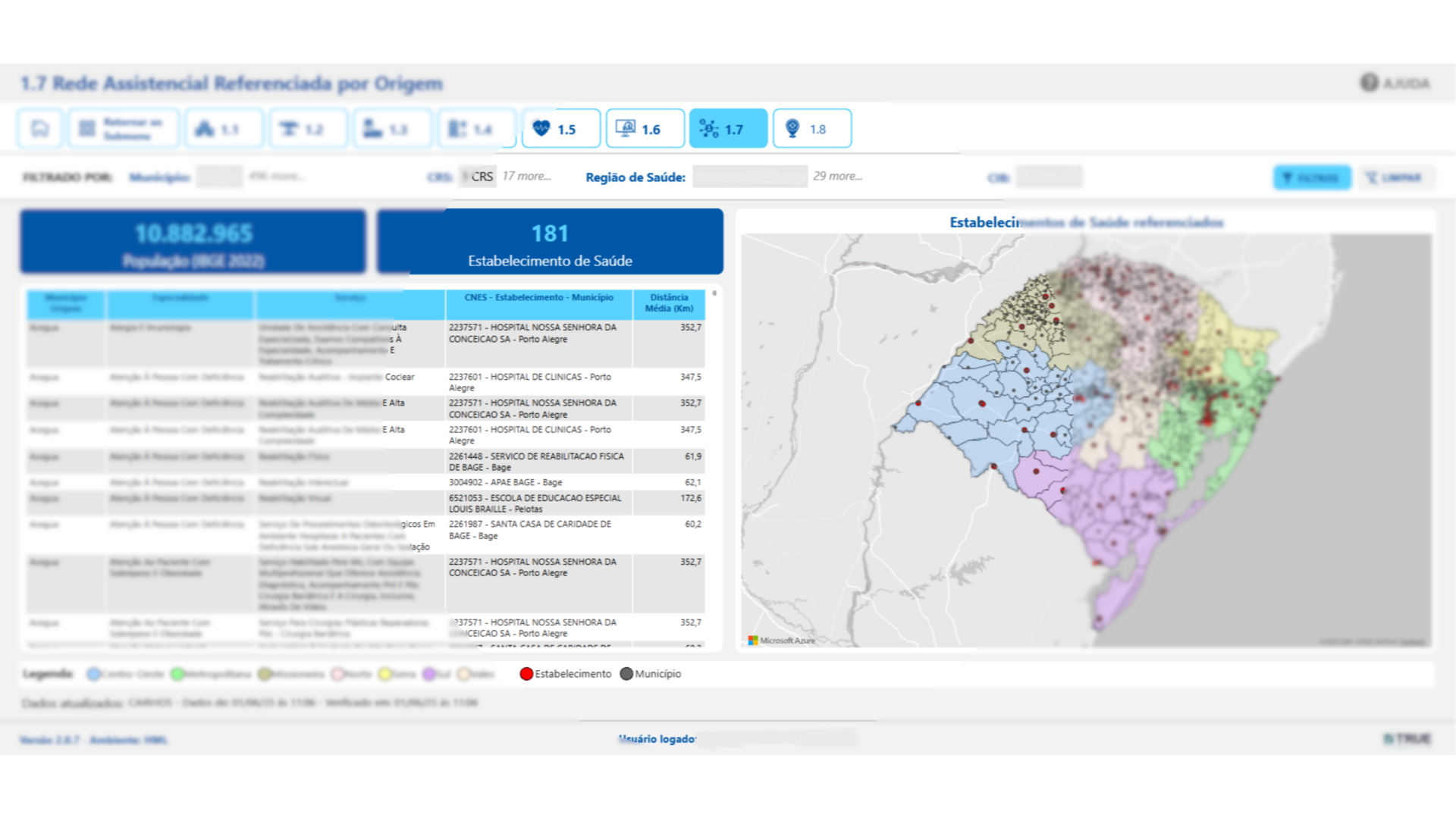Sort by Distância Média (Km) column header

[669, 302]
